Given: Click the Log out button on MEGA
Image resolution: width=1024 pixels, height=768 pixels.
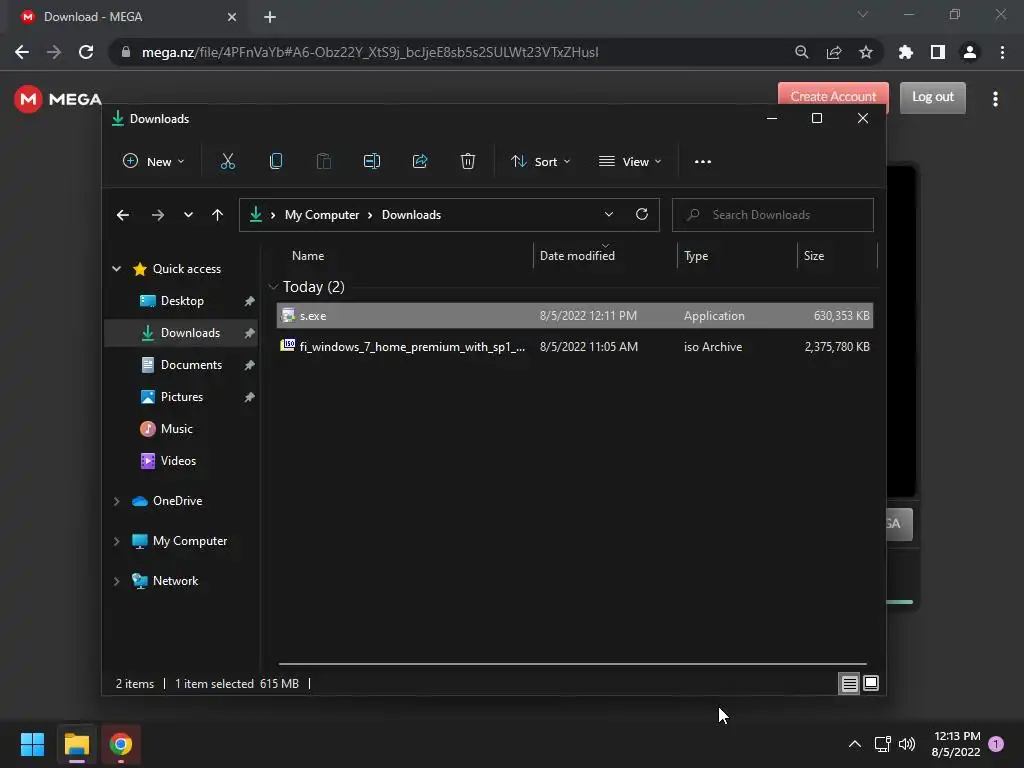Looking at the screenshot, I should pos(933,97).
